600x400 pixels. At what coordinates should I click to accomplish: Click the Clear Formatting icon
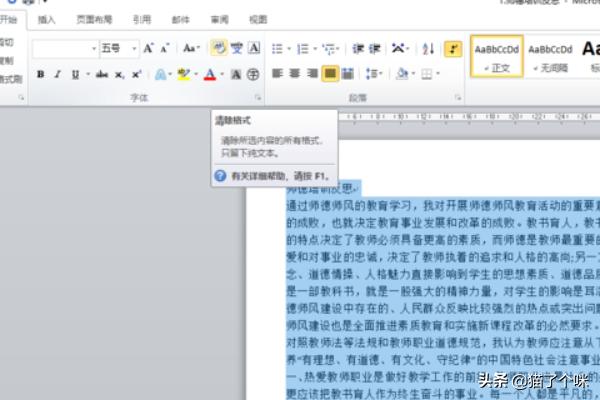(219, 49)
